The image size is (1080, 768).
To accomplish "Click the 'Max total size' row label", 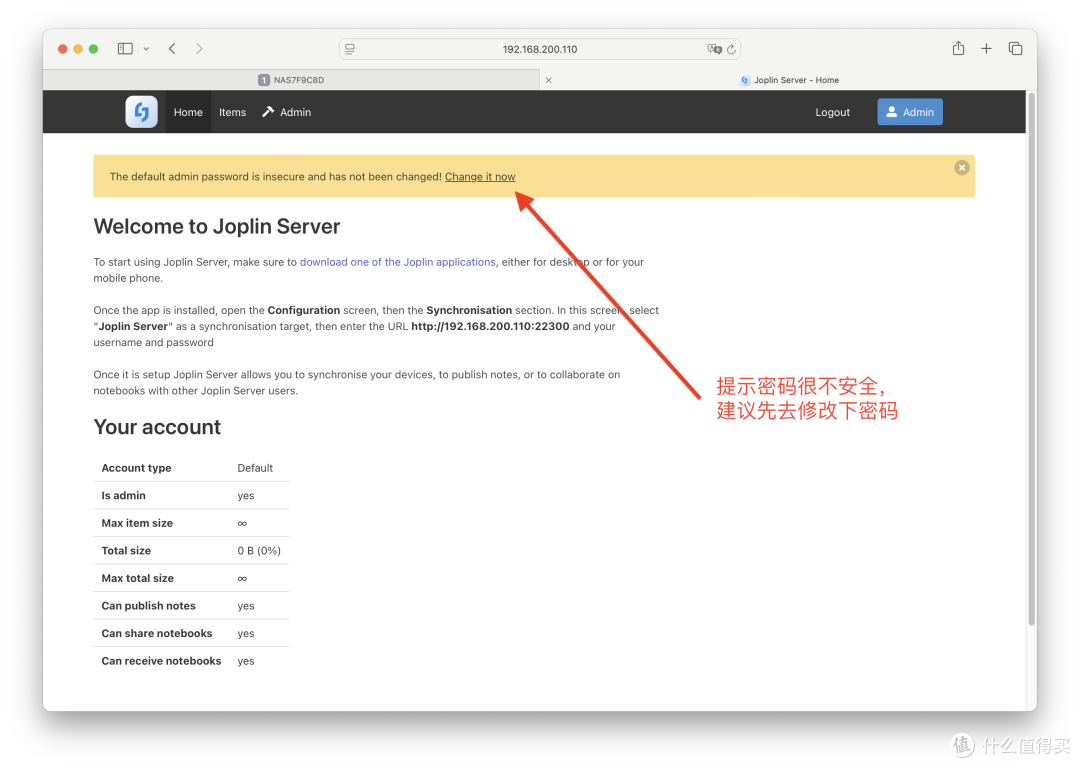I will pos(138,578).
